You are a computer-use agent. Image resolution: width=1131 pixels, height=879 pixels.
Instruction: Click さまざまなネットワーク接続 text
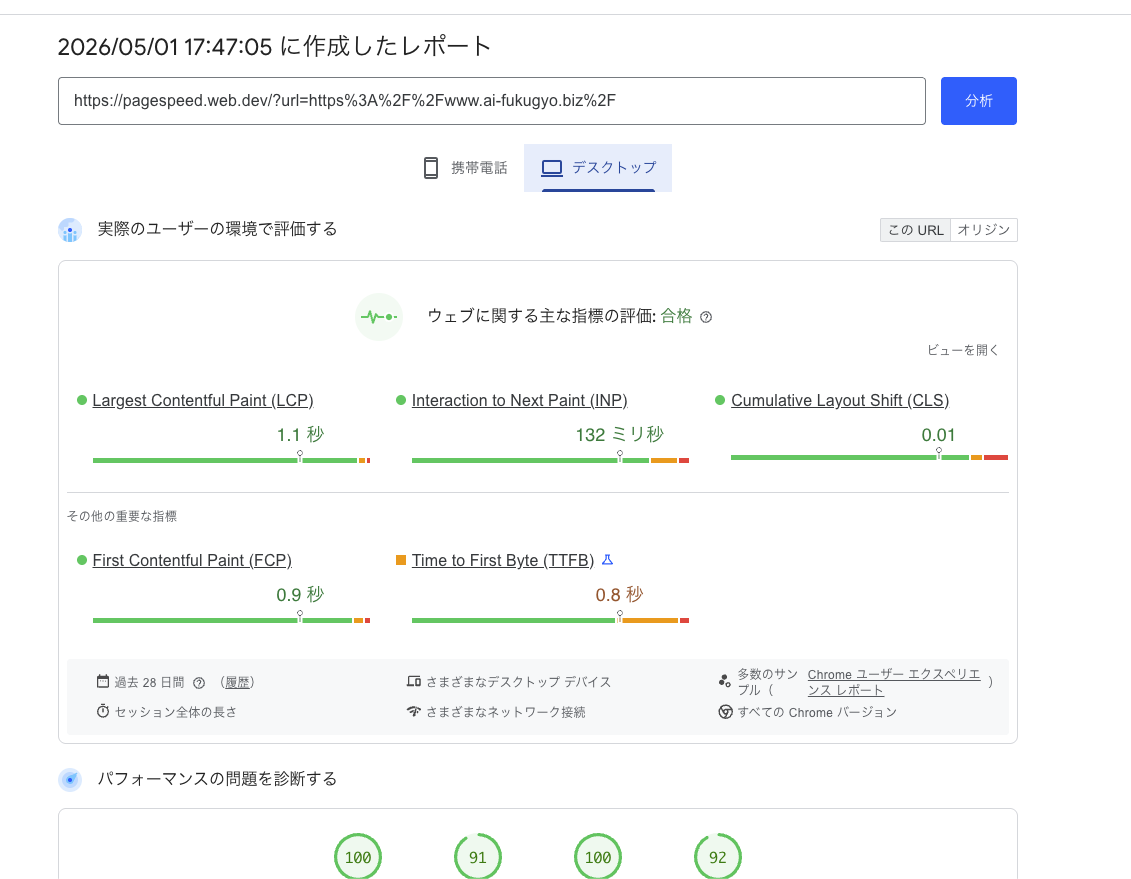point(506,712)
